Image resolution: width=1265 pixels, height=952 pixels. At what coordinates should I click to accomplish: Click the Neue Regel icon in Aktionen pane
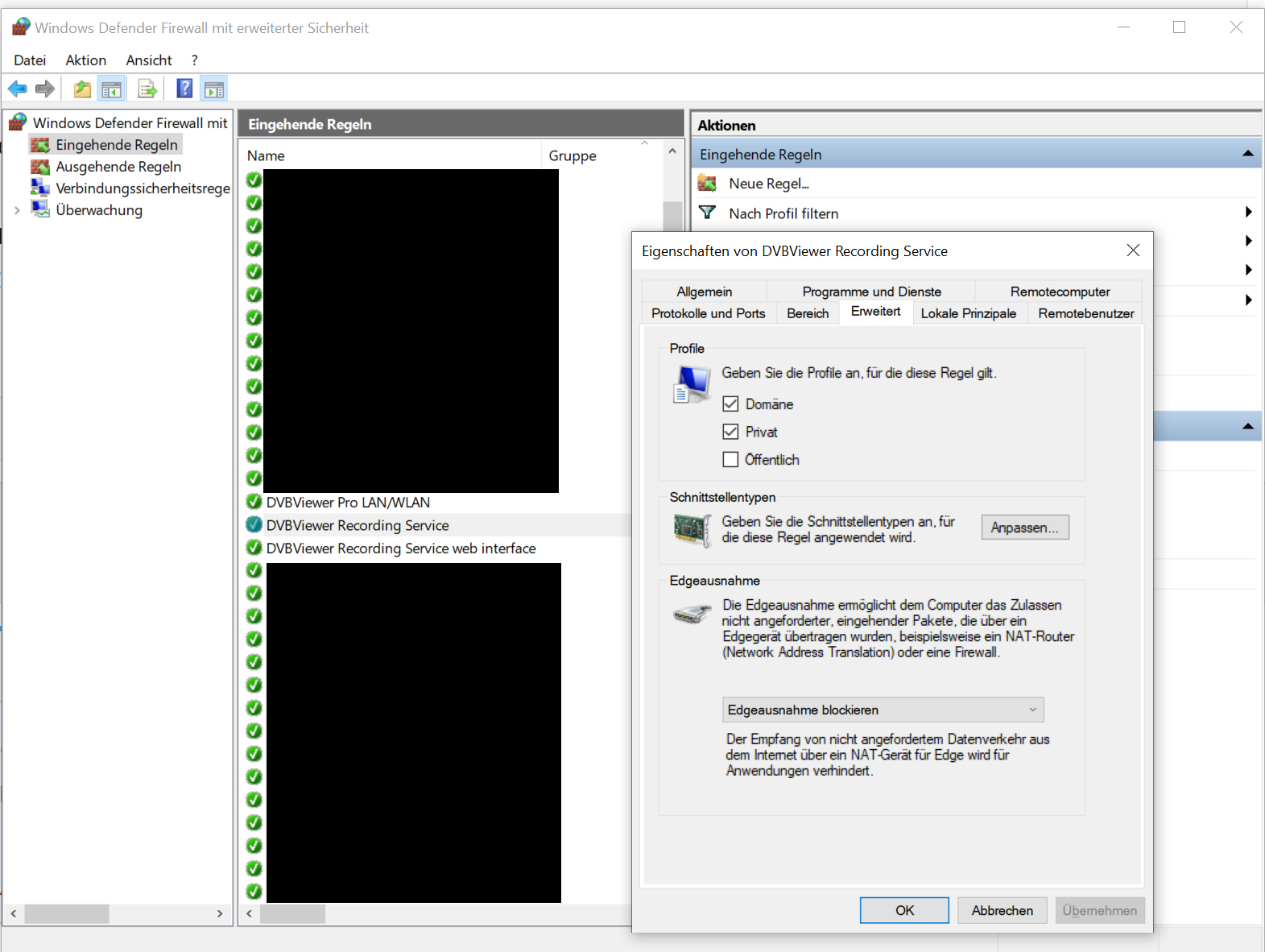click(707, 183)
